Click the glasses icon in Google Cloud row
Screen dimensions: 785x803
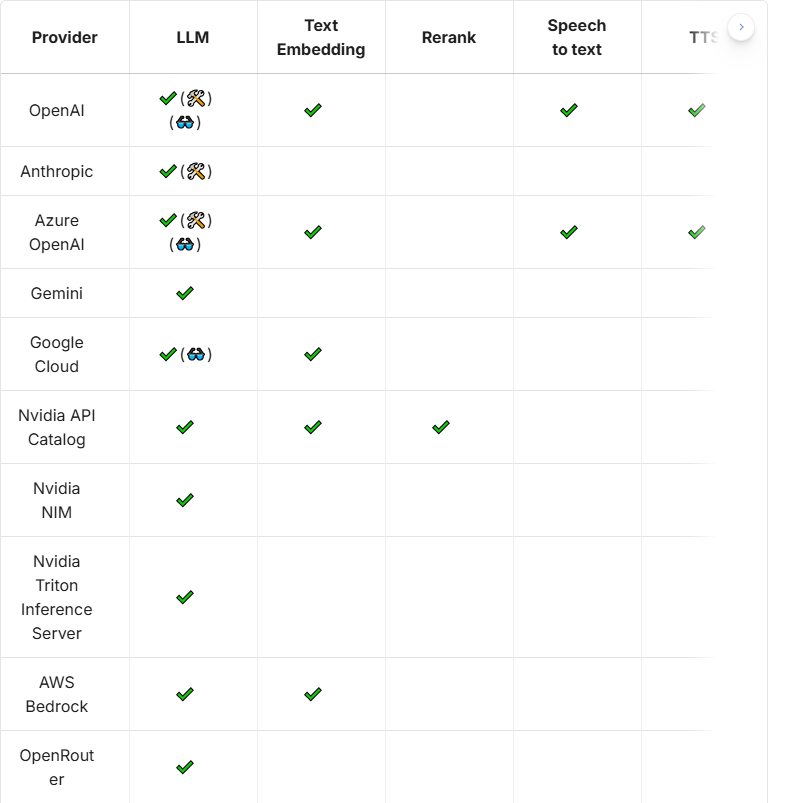(x=196, y=354)
